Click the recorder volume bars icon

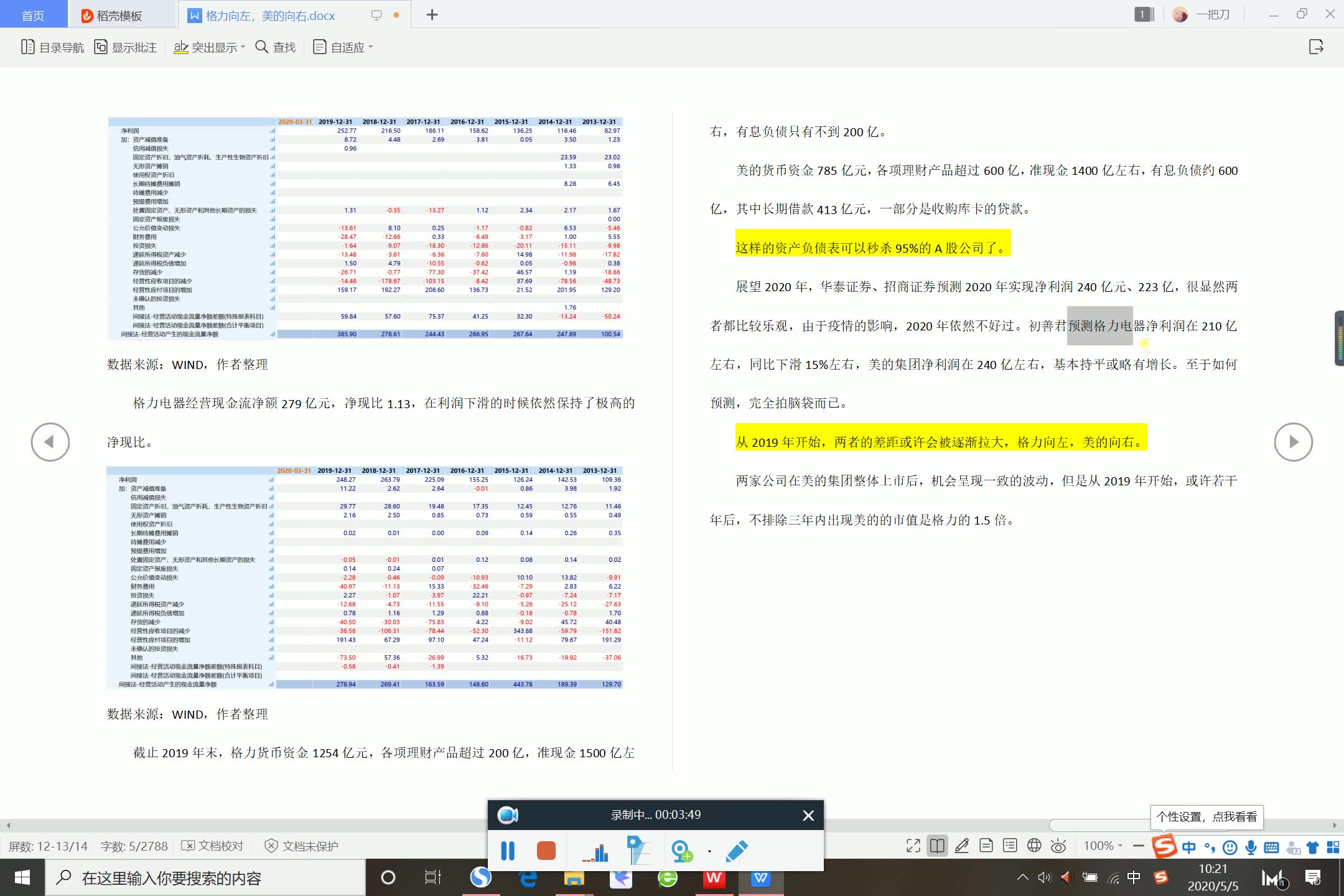pos(595,852)
